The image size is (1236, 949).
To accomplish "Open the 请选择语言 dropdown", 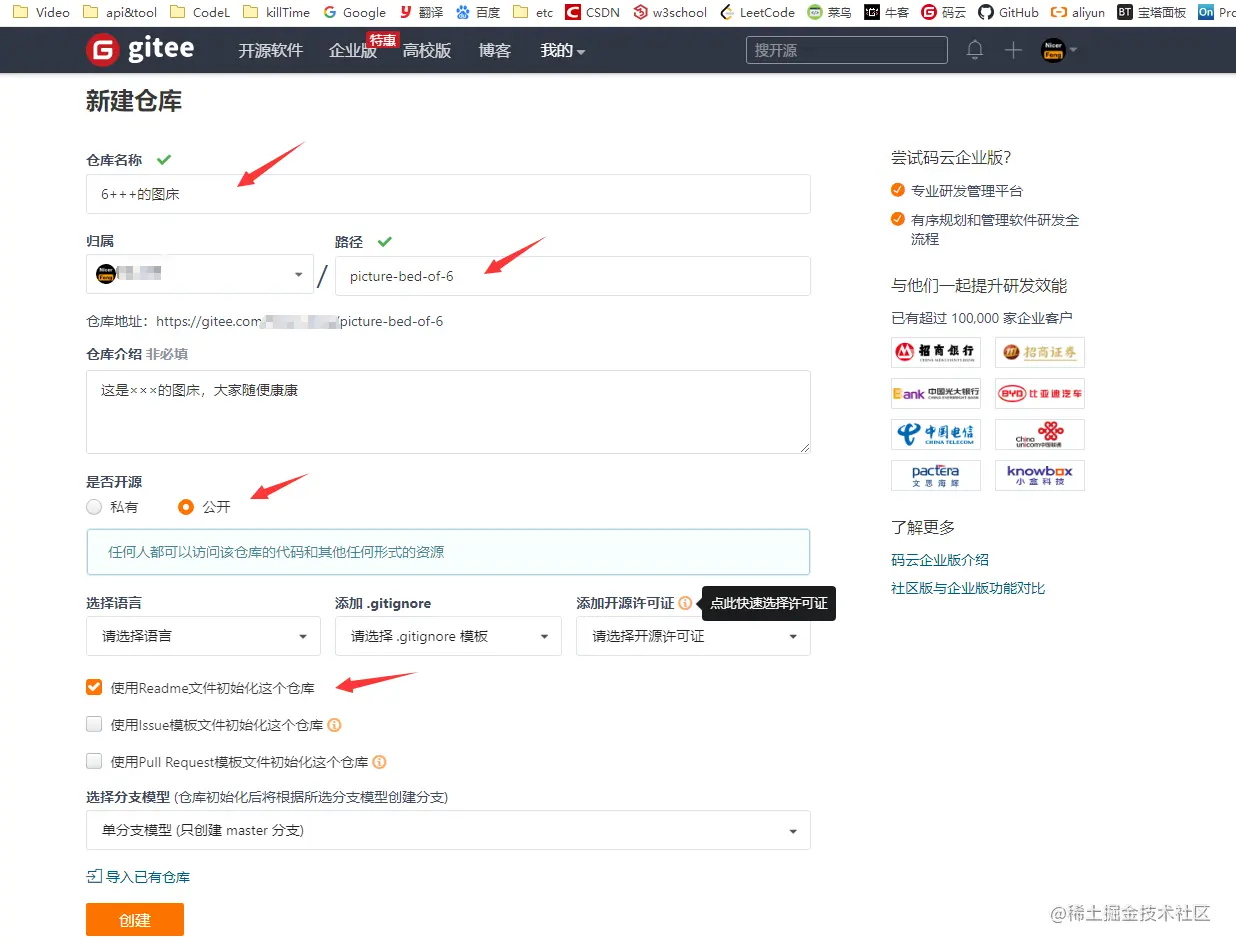I will click(203, 636).
